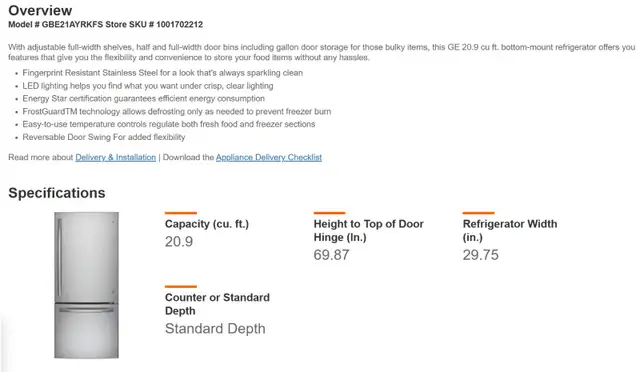Click the Counter or Standard Depth label
The image size is (640, 372).
click(217, 304)
